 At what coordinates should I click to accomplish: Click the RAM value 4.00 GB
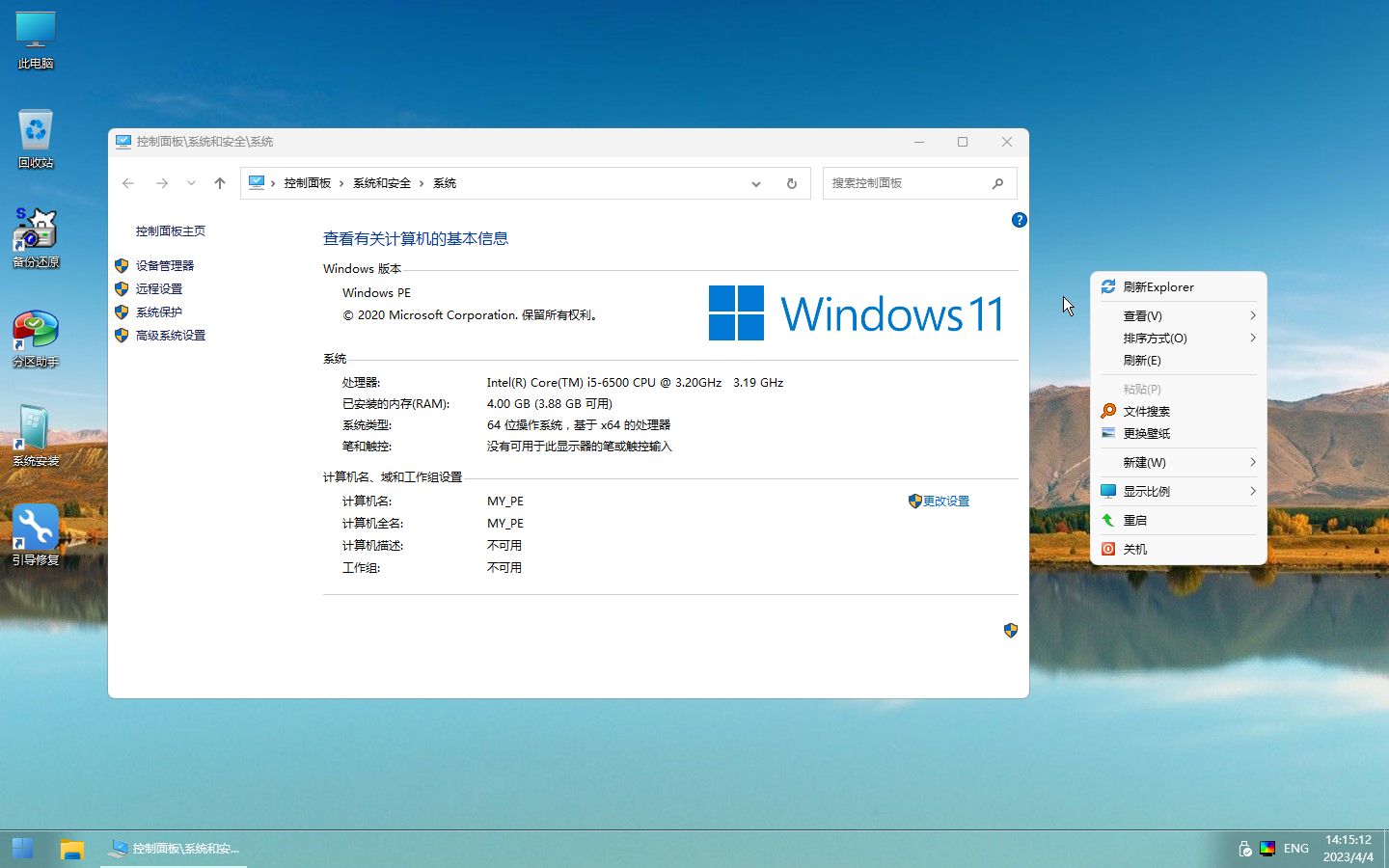pos(550,404)
